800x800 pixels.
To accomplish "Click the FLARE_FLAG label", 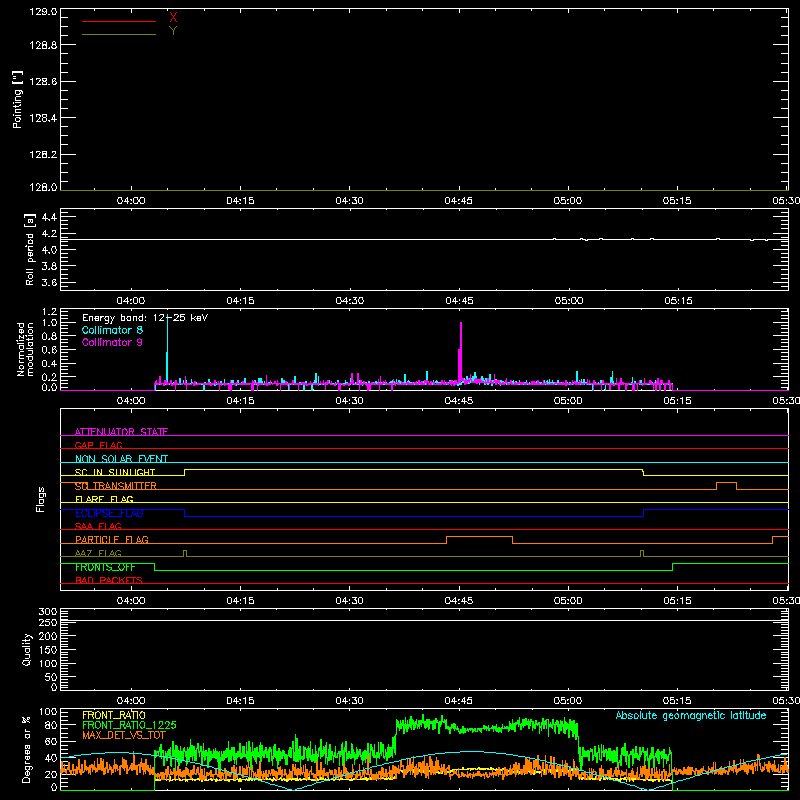I will (104, 499).
